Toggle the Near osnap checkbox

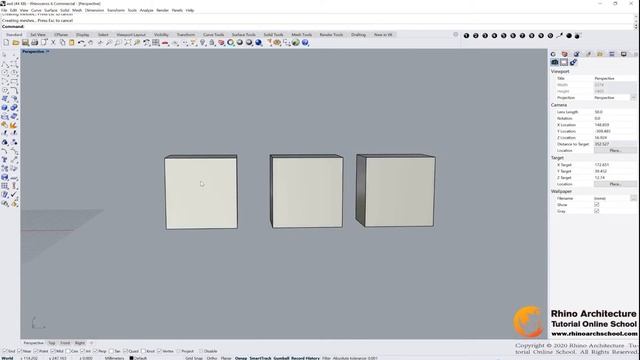pyautogui.click(x=20, y=351)
